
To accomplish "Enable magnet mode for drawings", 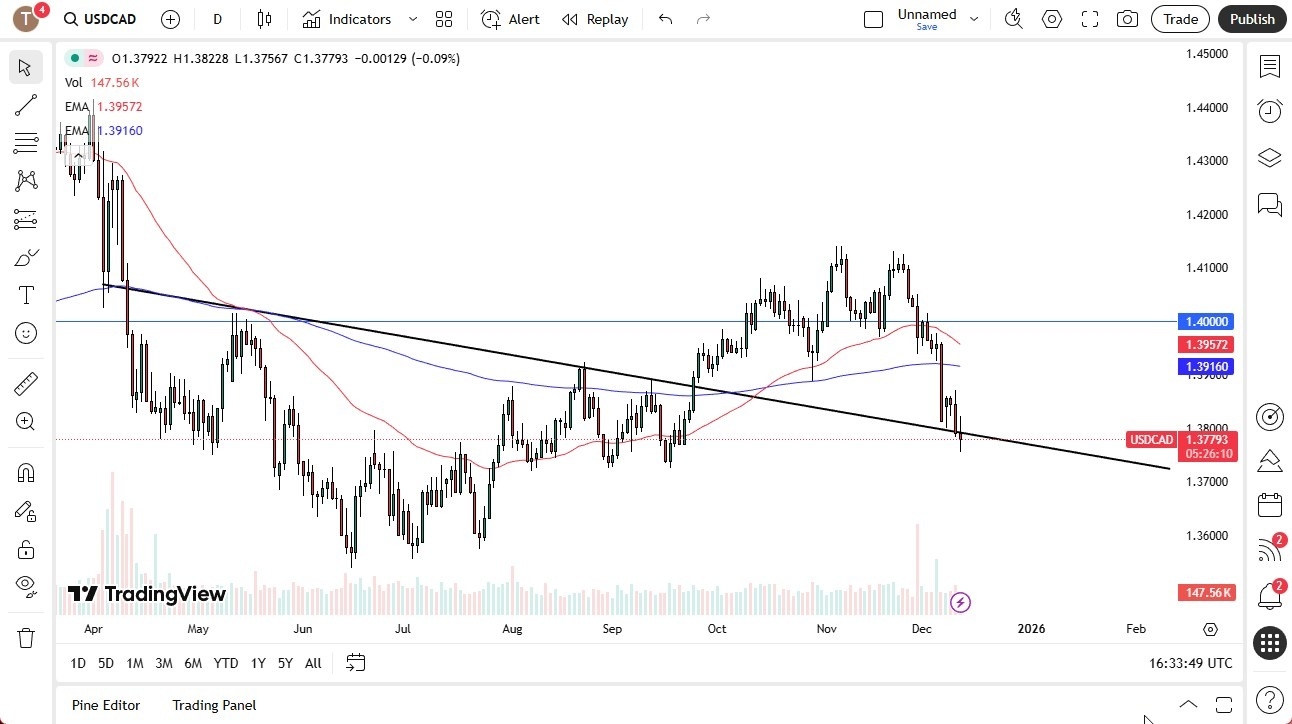I will (25, 472).
